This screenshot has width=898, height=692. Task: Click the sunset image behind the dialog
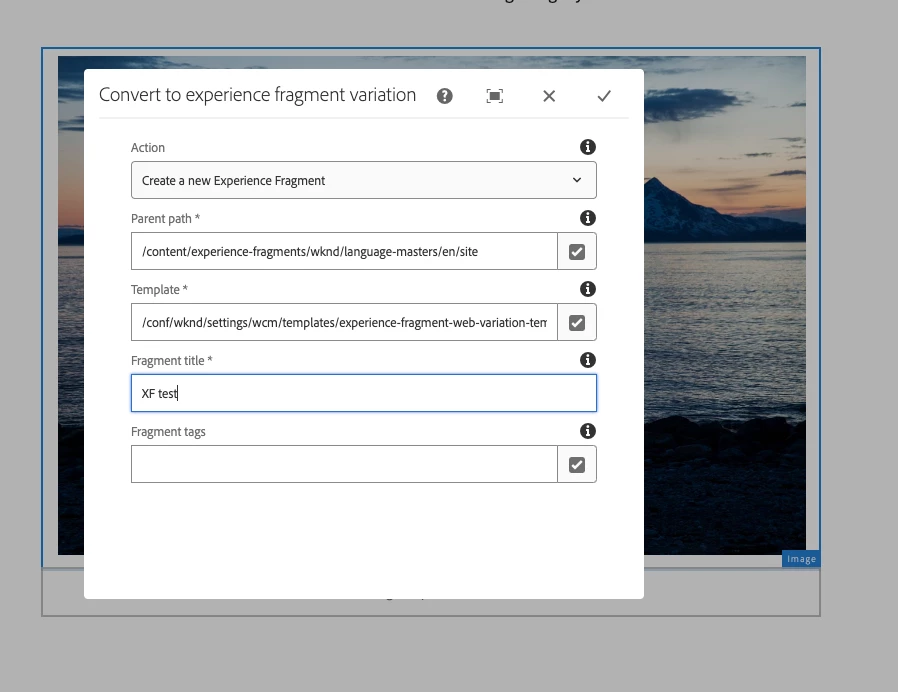click(x=724, y=304)
